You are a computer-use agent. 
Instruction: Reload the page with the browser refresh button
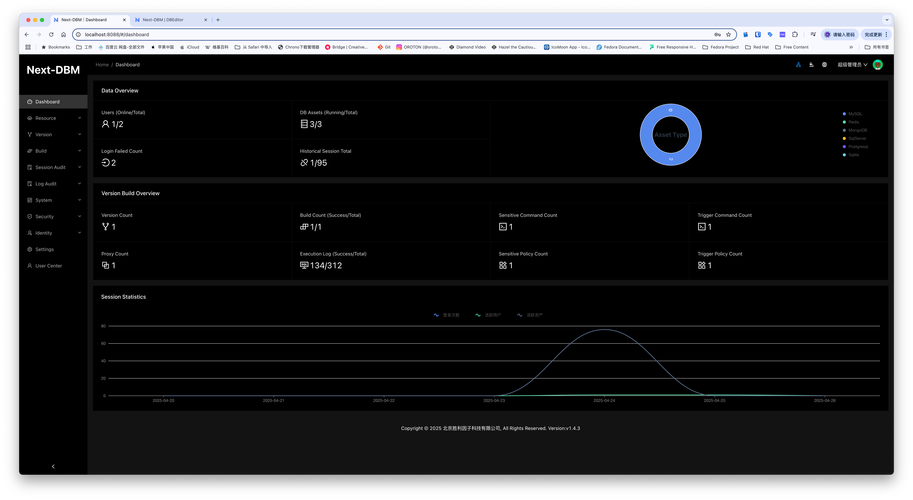pyautogui.click(x=51, y=34)
